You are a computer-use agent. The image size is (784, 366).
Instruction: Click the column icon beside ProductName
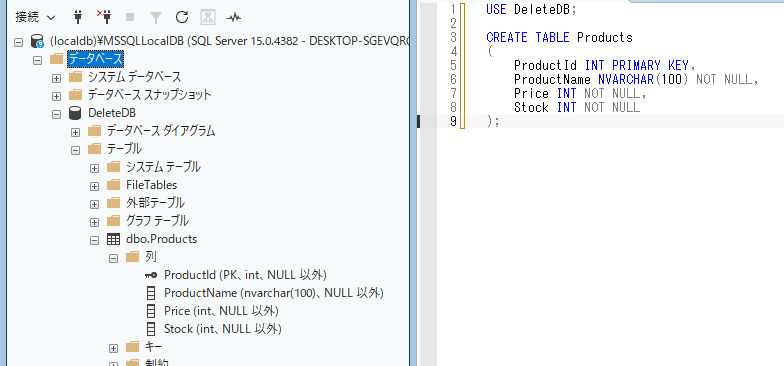click(x=150, y=292)
